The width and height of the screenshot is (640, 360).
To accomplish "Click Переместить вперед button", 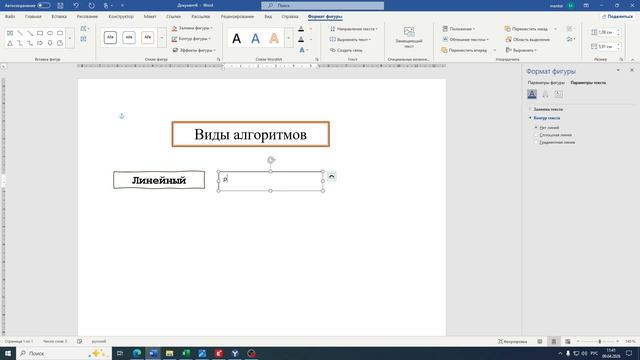I will [x=464, y=50].
